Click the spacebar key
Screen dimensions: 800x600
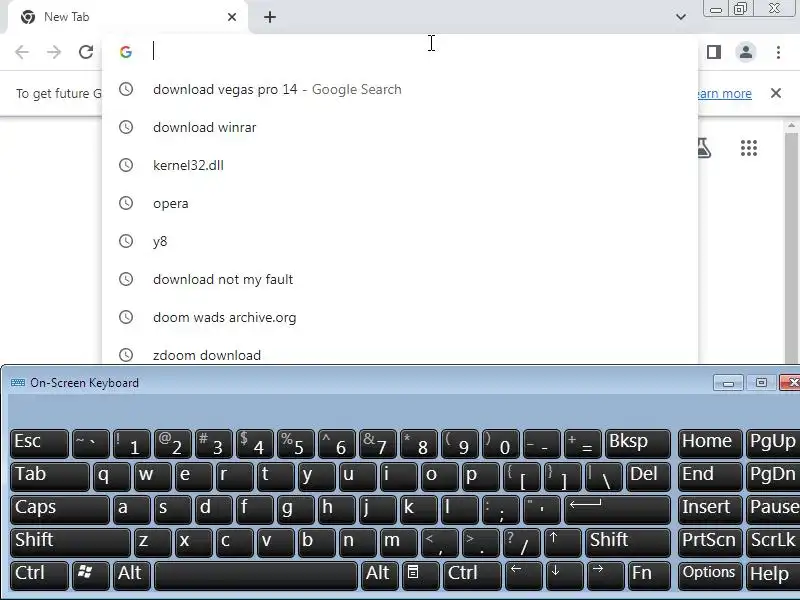pos(256,576)
